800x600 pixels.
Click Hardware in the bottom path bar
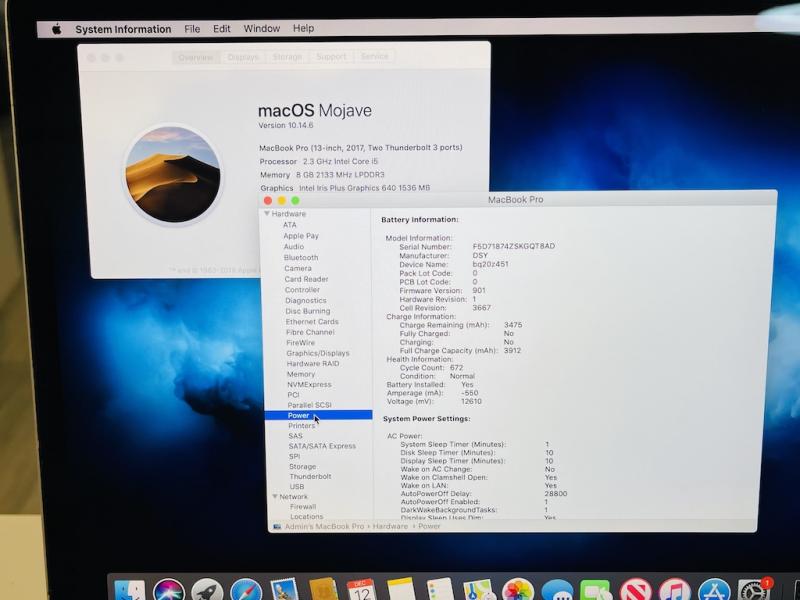pos(390,526)
